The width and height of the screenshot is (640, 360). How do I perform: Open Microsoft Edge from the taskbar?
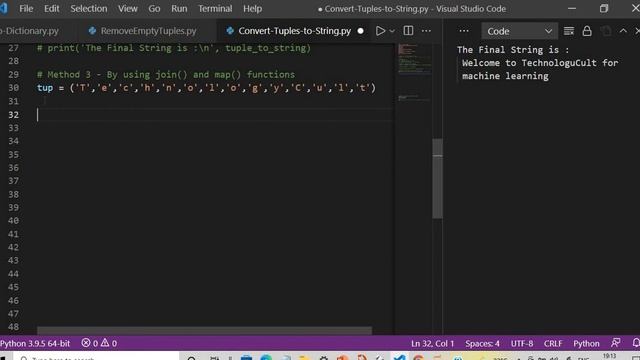tap(266, 357)
